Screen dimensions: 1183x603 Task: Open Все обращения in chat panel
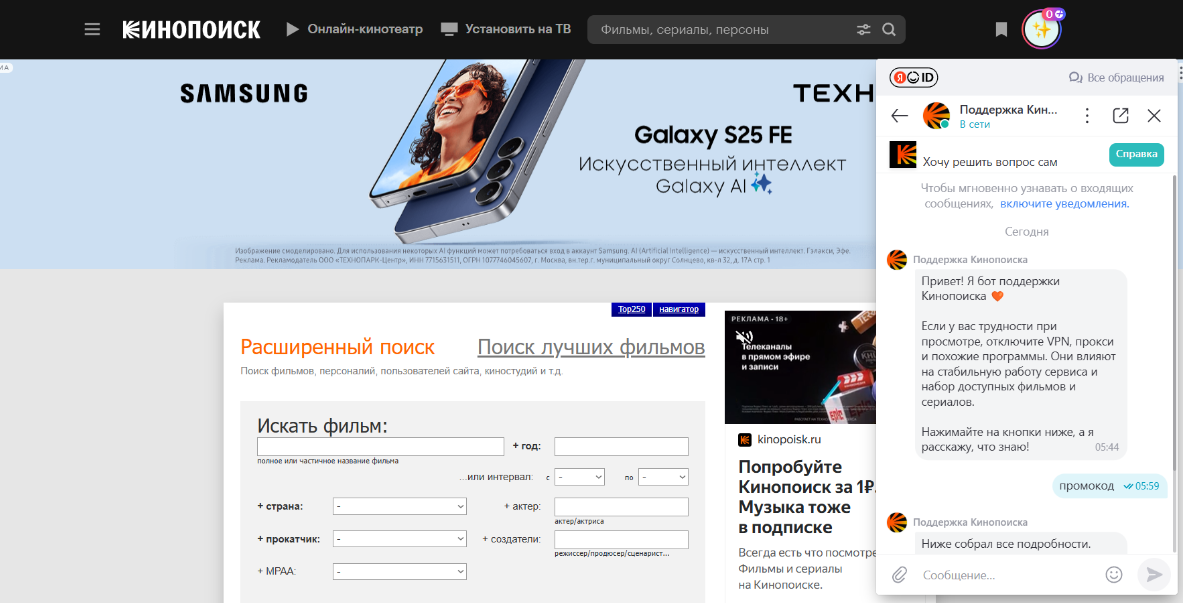1116,77
